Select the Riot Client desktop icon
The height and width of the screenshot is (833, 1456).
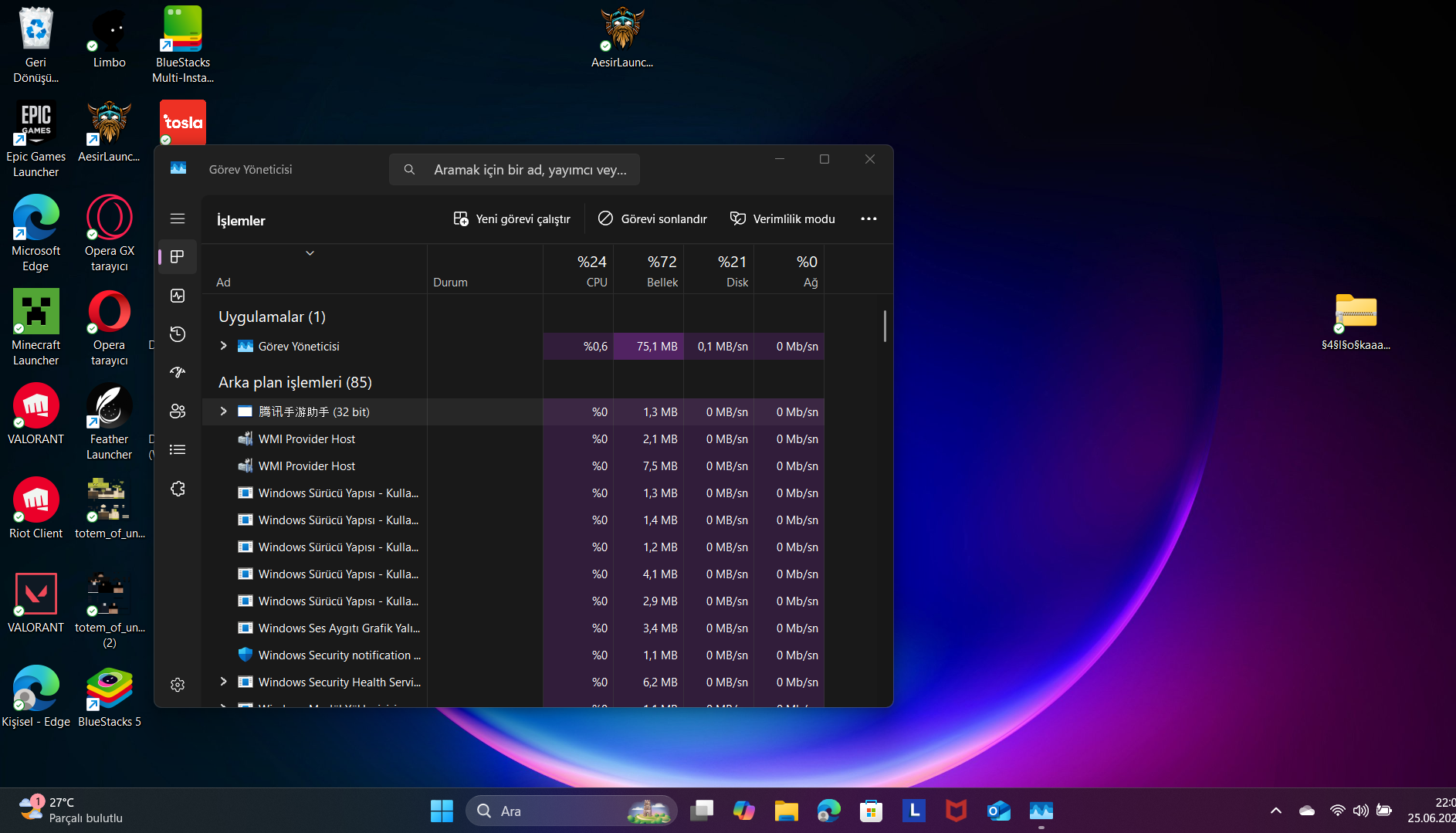36,508
